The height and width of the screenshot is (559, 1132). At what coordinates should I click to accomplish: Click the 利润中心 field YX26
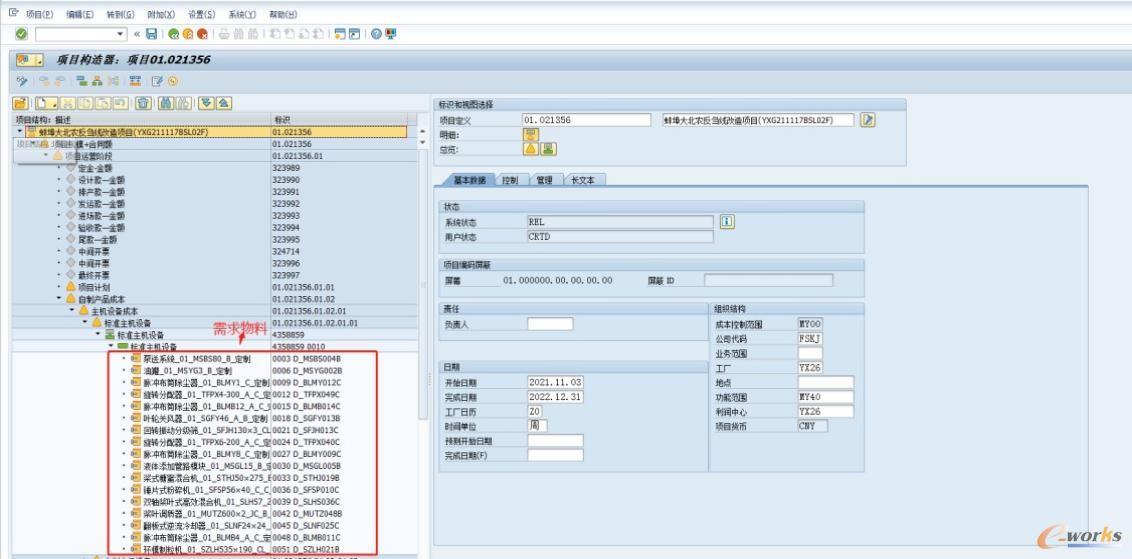825,412
